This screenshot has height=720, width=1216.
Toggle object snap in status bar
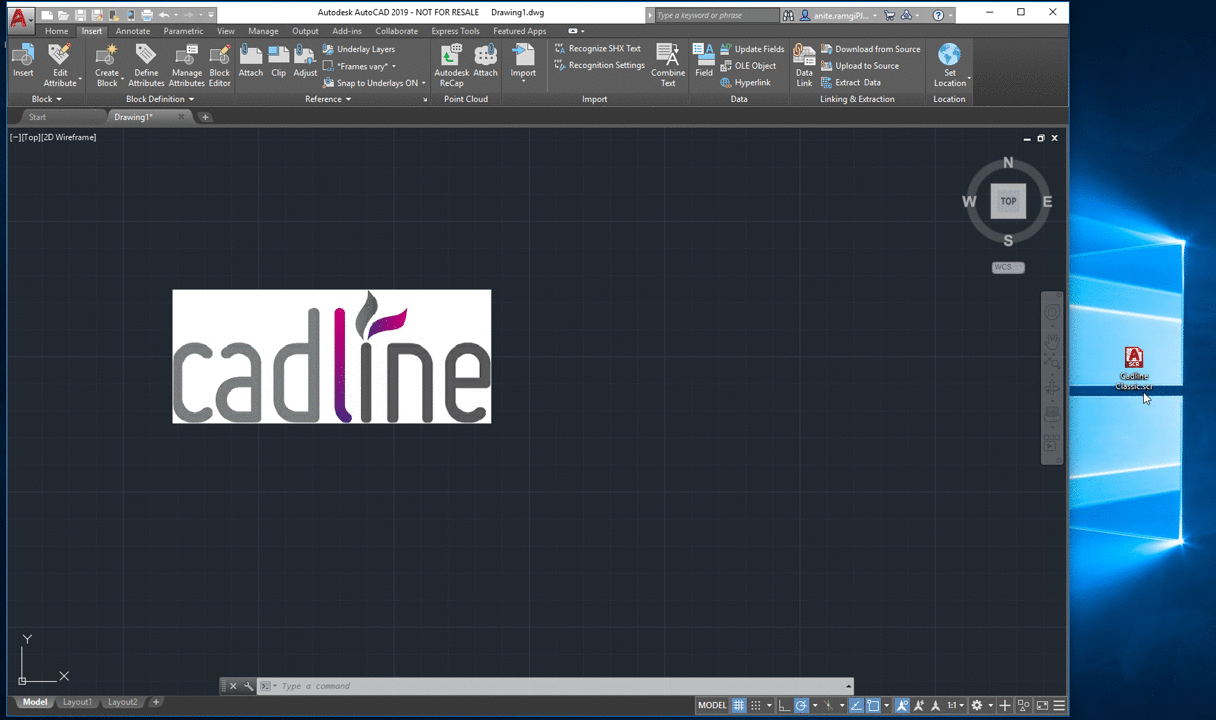873,705
